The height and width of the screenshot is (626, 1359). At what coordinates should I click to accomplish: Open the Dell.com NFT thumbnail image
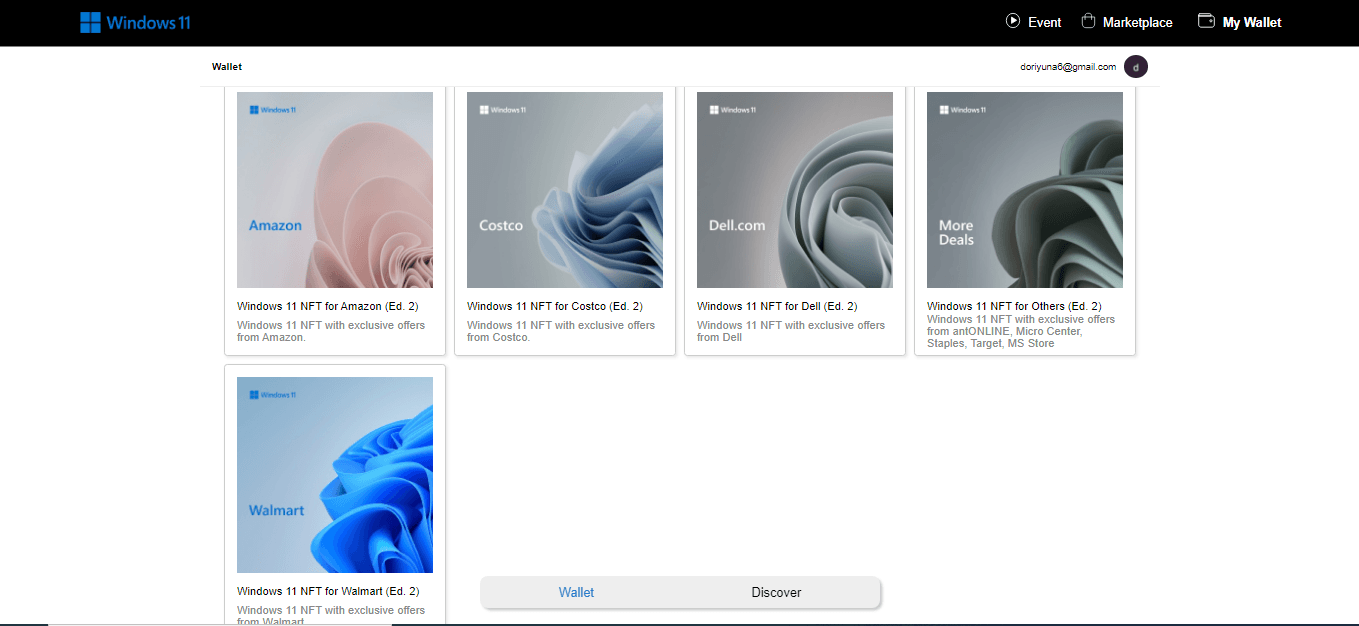coord(795,190)
